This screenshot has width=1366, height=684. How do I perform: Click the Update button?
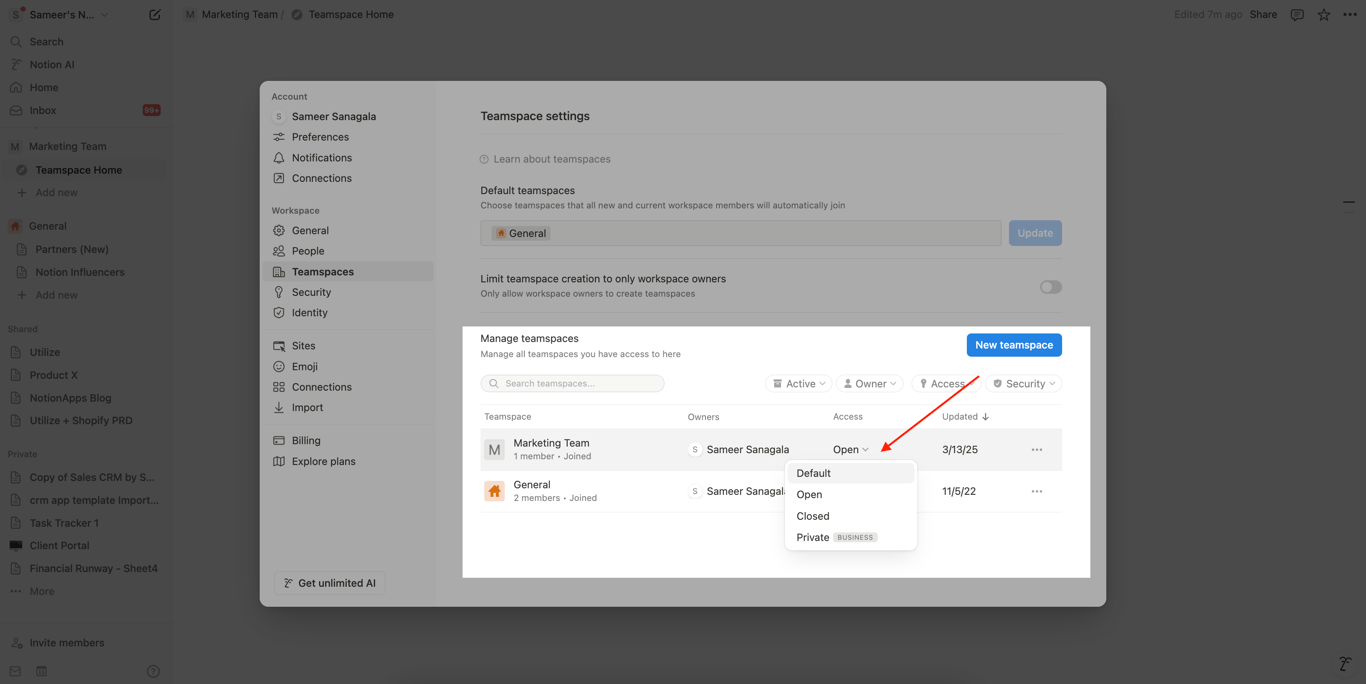coord(1035,233)
